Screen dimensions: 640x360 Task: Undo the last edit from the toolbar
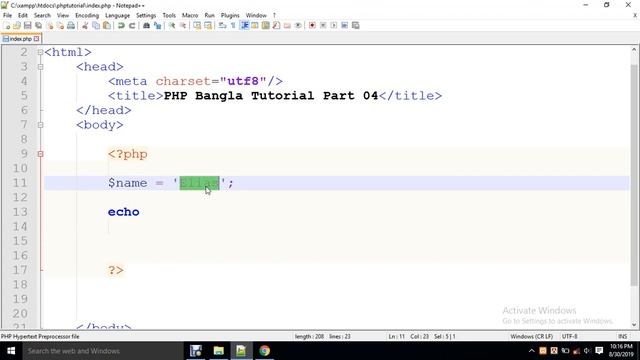[x=121, y=25]
